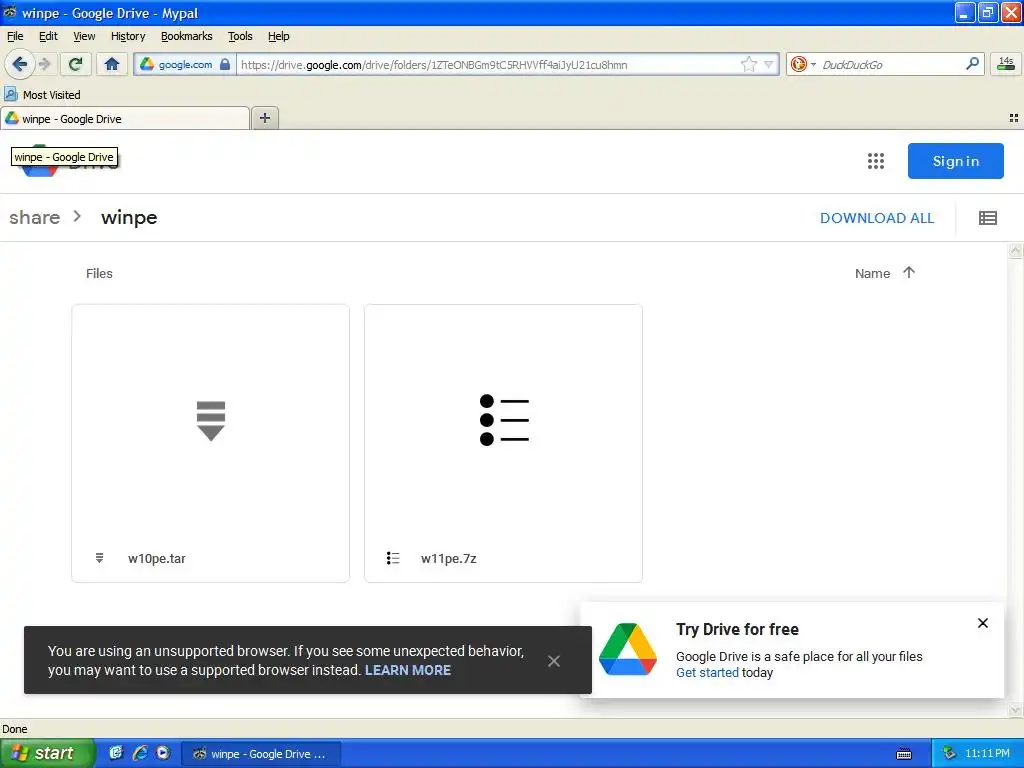1024x768 pixels.
Task: Click the search magnifier icon
Action: (972, 64)
